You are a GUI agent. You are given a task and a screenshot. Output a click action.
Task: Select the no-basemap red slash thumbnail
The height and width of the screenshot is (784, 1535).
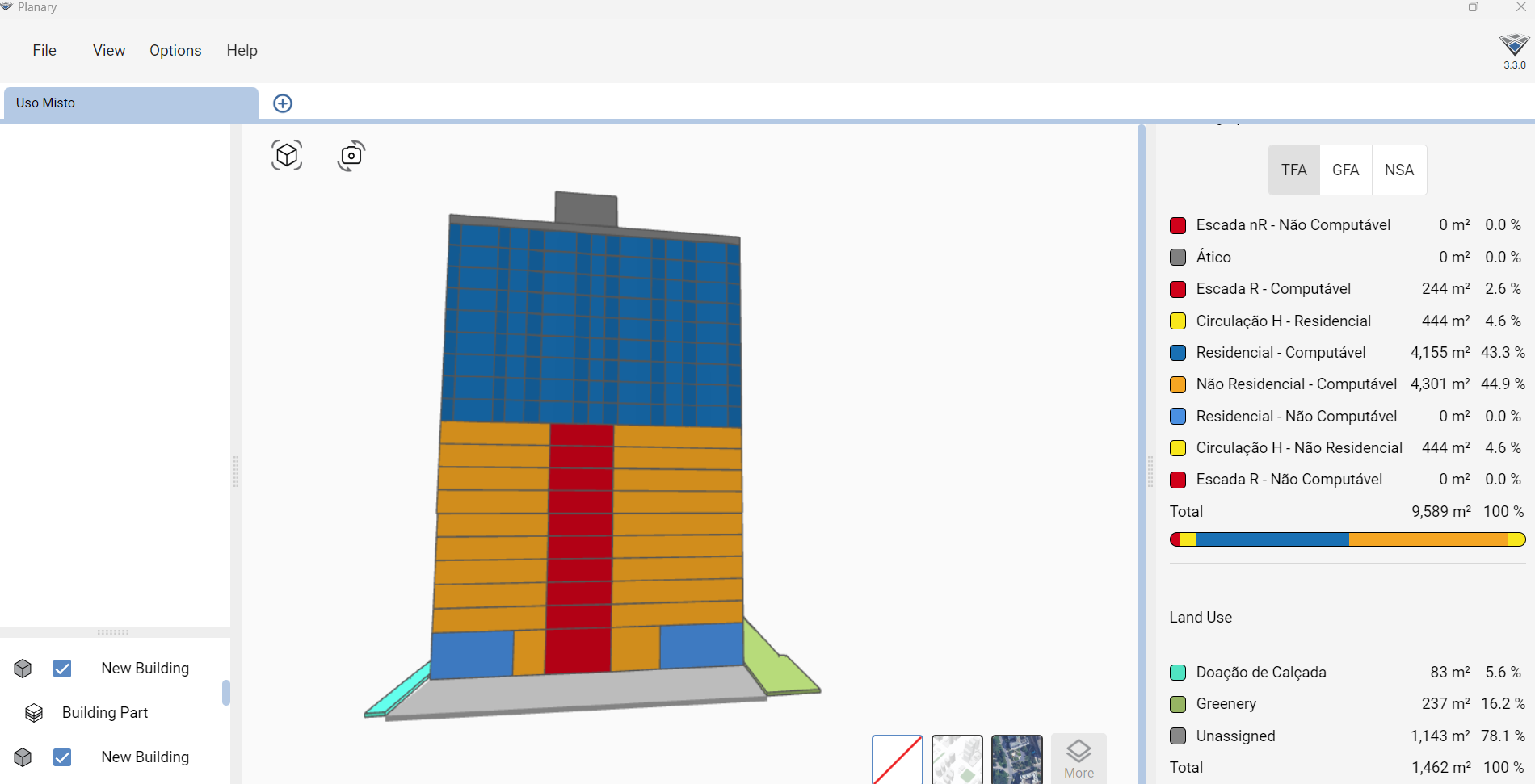[x=898, y=760]
